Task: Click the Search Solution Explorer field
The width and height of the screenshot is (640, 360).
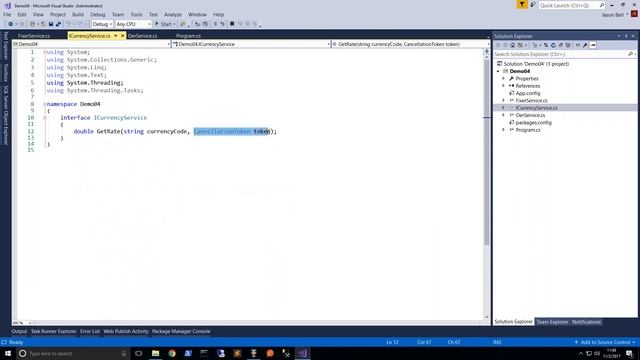Action: pyautogui.click(x=565, y=54)
